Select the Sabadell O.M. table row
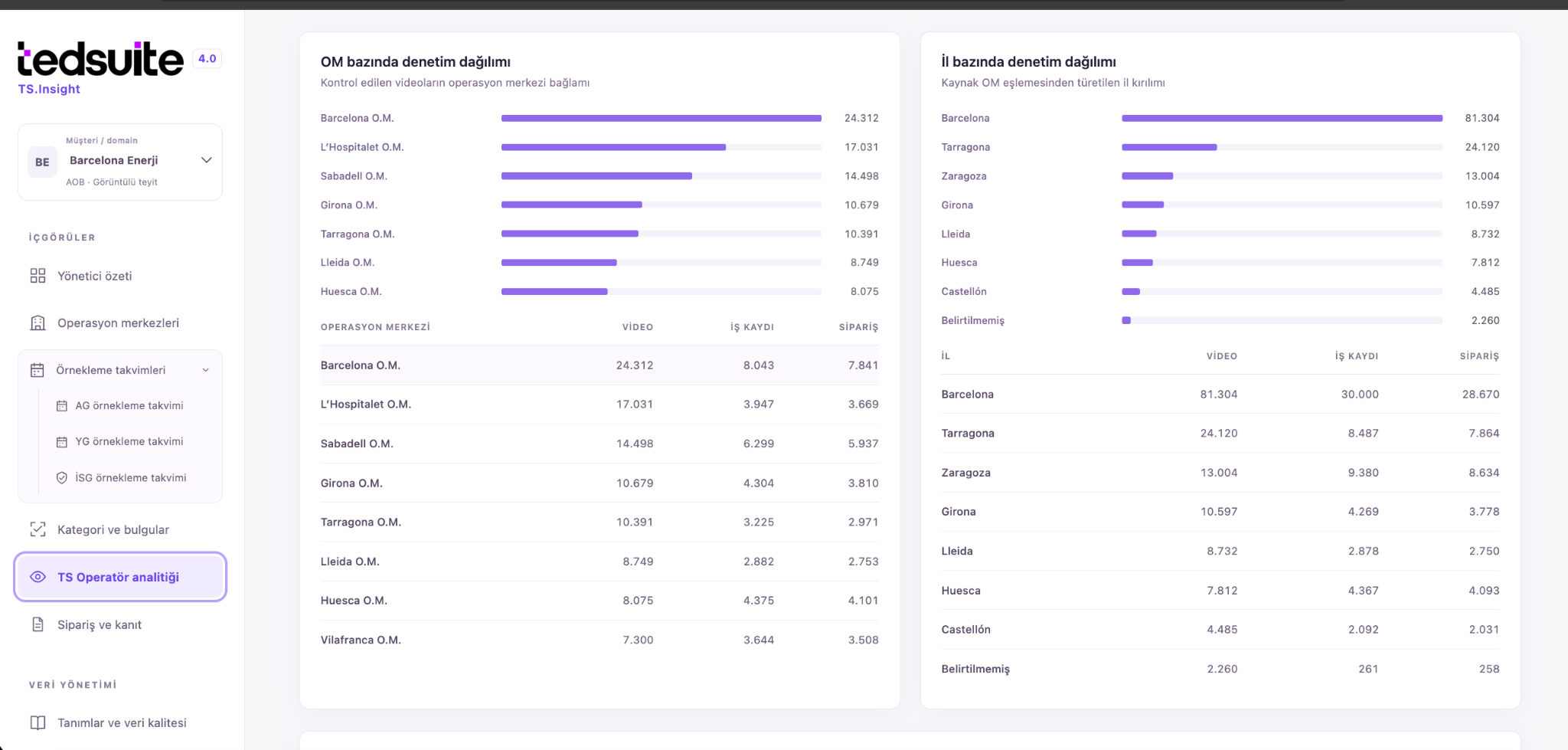This screenshot has height=750, width=1568. coord(599,444)
